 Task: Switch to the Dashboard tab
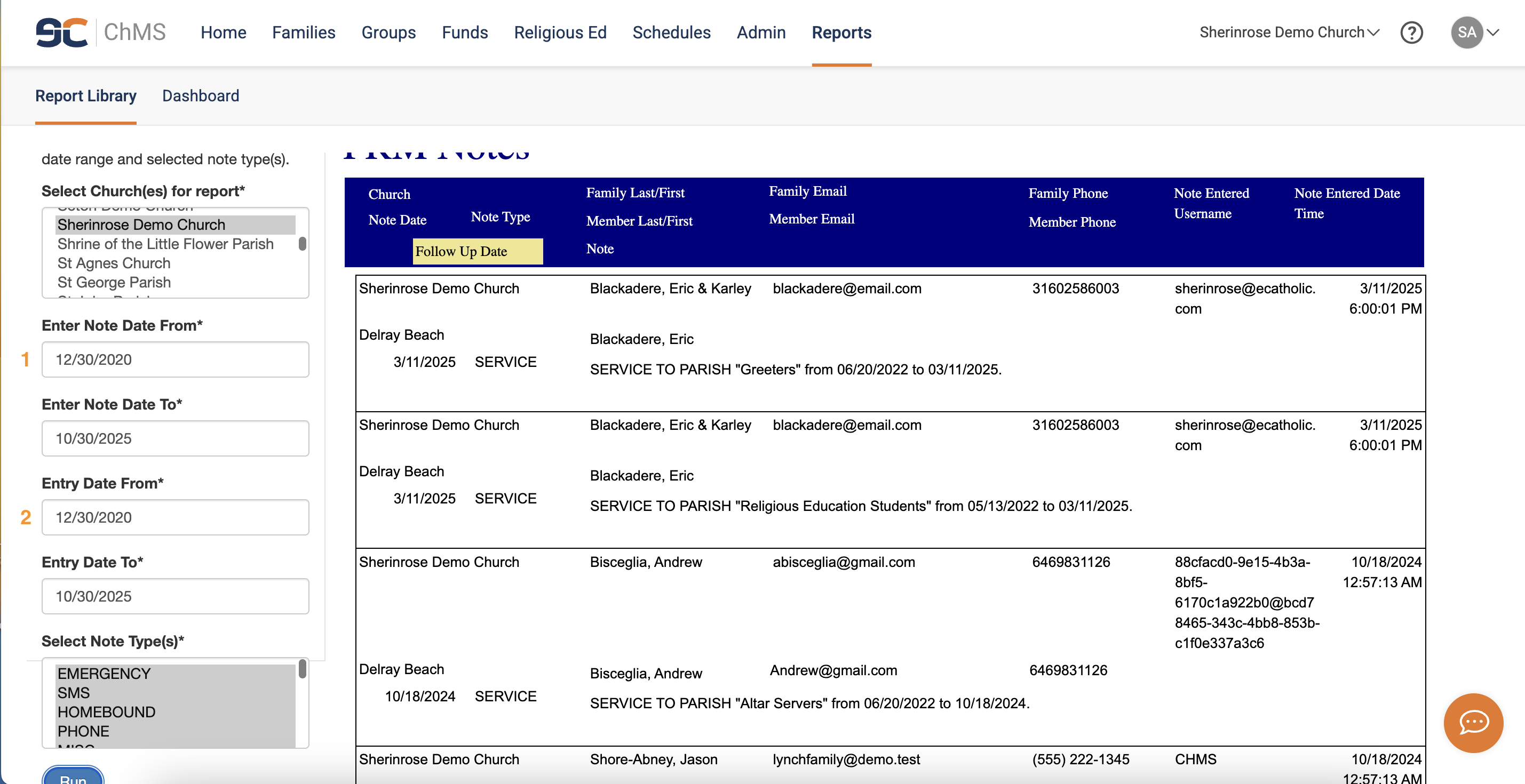[x=200, y=96]
